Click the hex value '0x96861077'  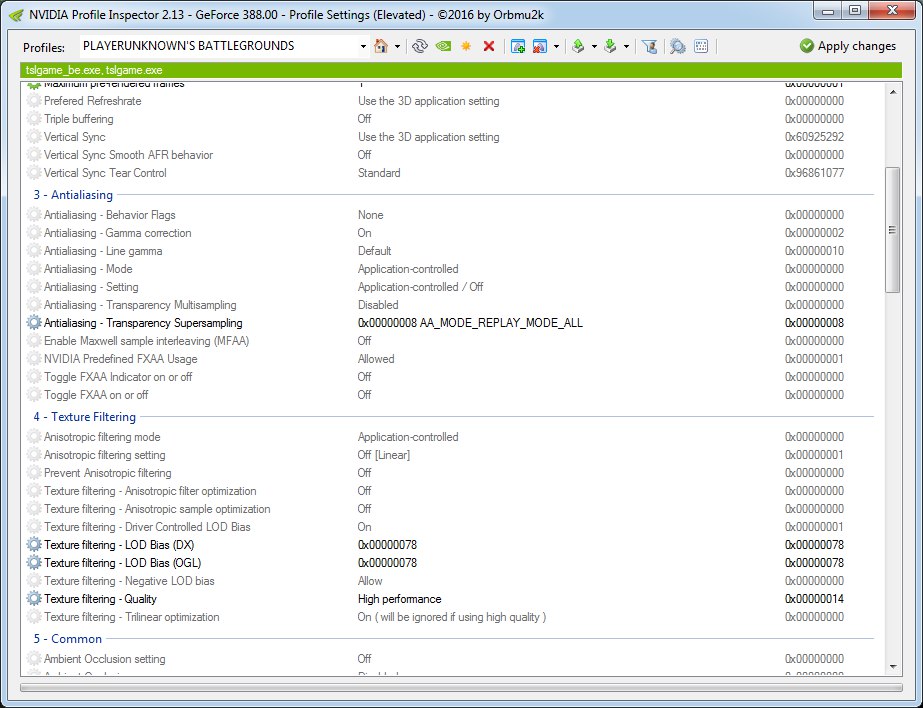point(814,172)
